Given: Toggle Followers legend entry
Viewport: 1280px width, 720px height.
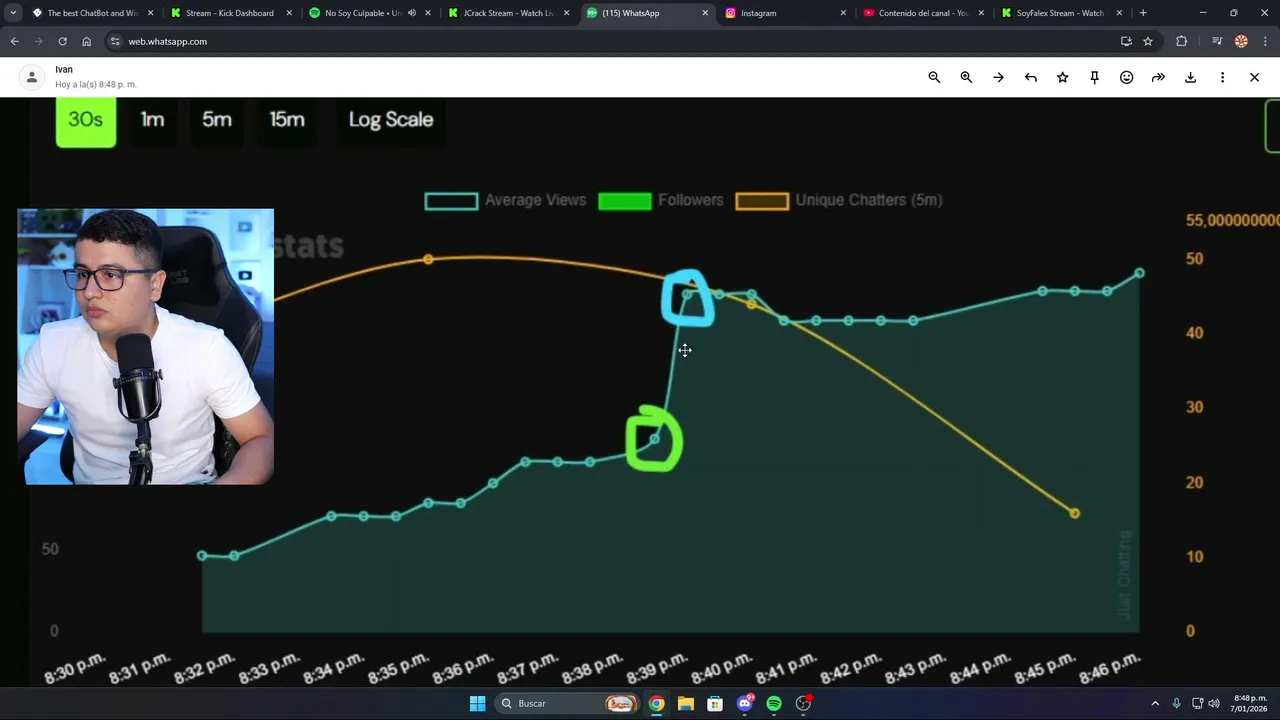Looking at the screenshot, I should tap(660, 200).
